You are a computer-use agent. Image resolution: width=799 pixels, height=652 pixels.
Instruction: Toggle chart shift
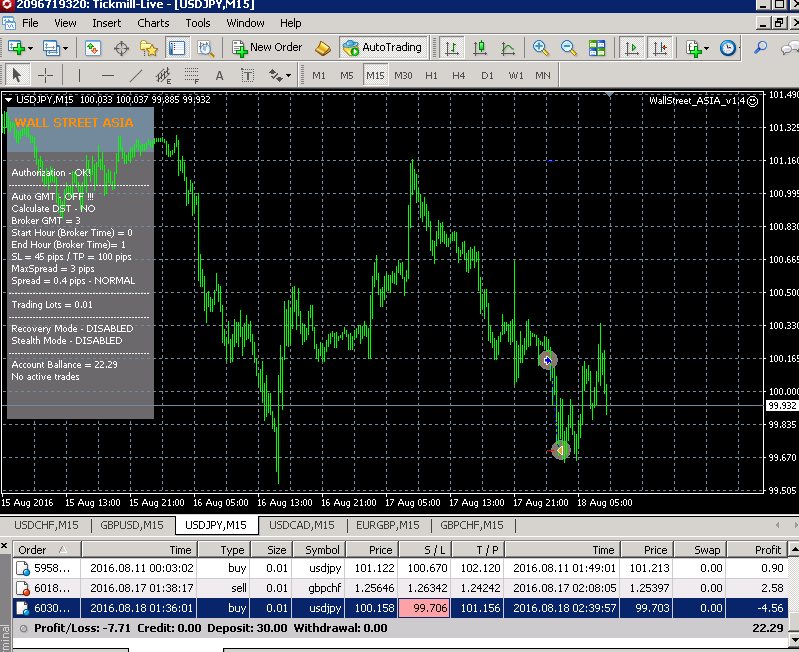point(660,48)
